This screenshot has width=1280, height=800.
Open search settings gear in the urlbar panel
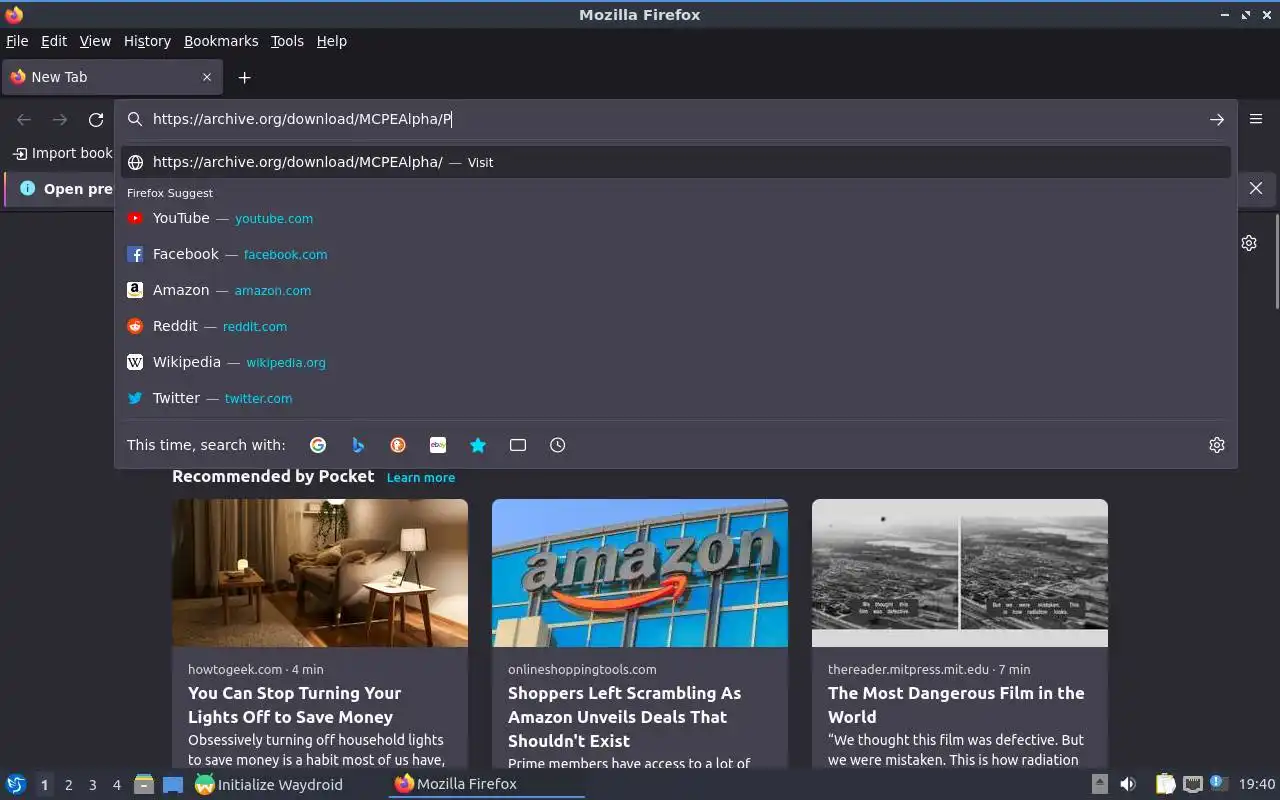click(1217, 445)
